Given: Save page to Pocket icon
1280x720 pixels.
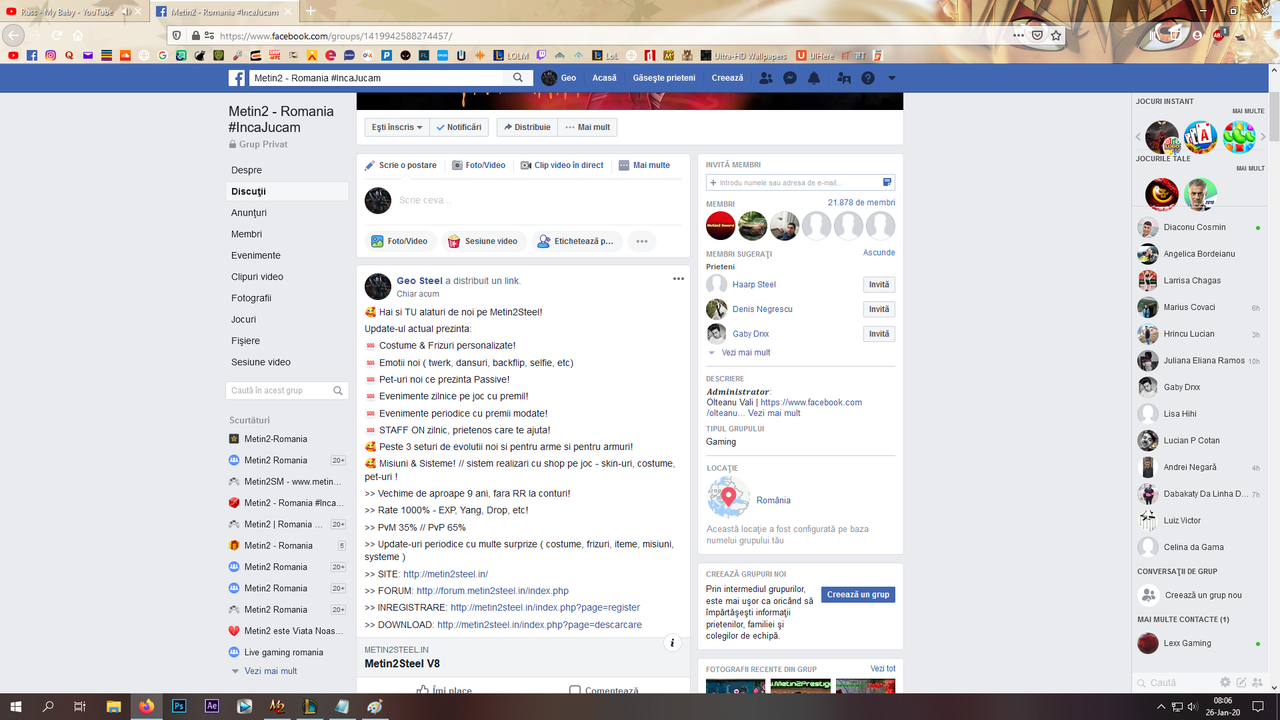Looking at the screenshot, I should coord(1037,35).
